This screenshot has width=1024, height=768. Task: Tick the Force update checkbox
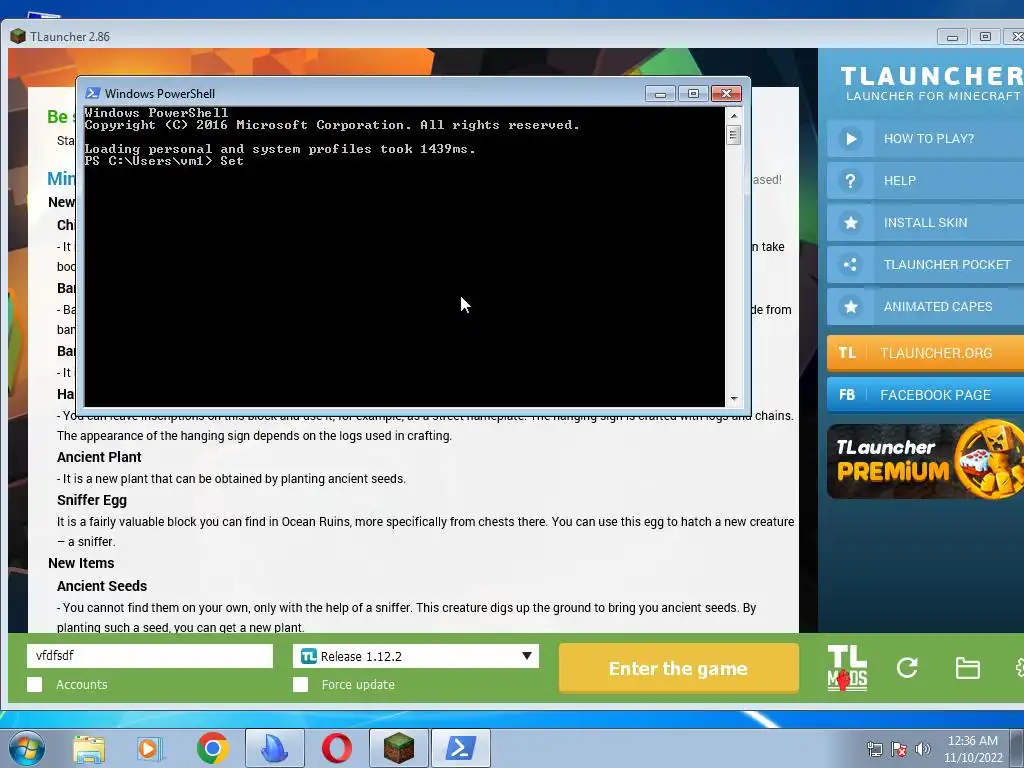click(300, 684)
